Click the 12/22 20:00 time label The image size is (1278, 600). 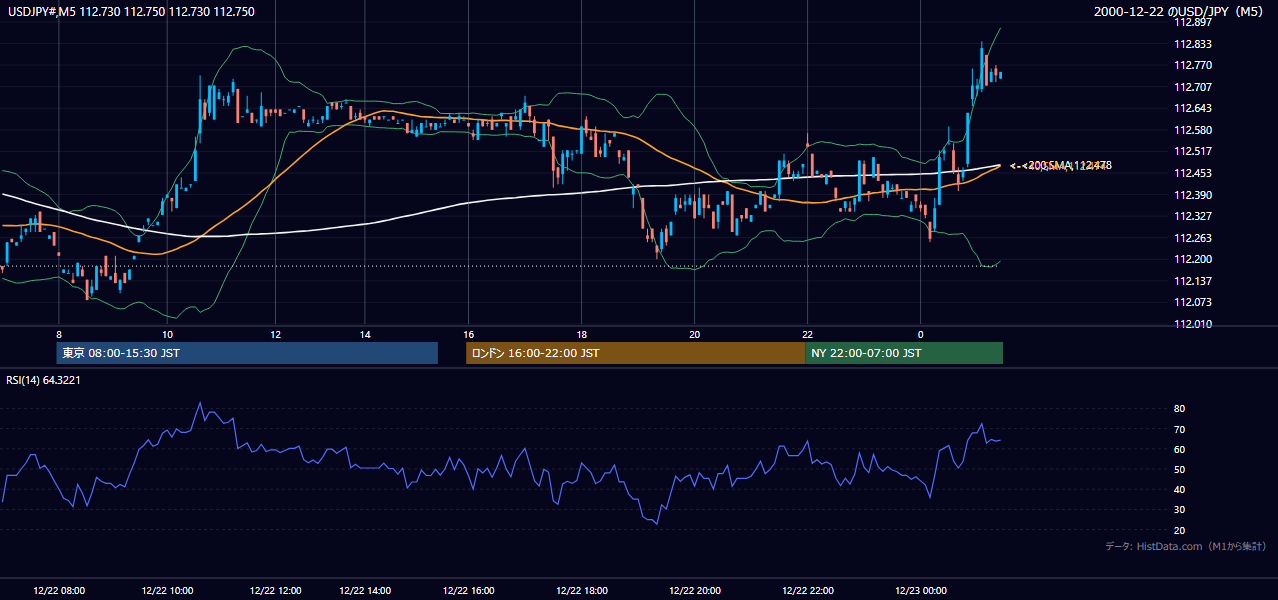click(695, 590)
